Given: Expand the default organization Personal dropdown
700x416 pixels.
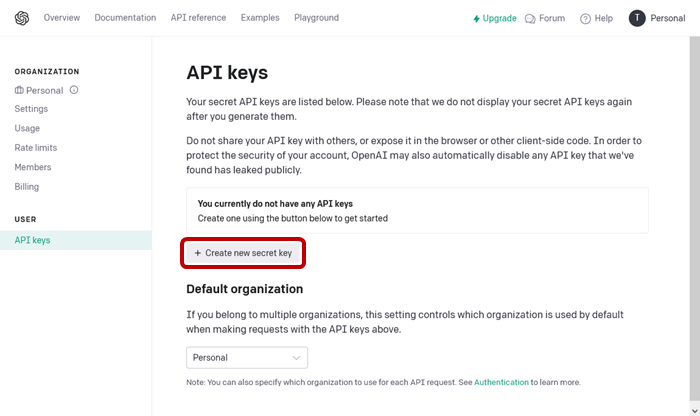Looking at the screenshot, I should coord(247,357).
